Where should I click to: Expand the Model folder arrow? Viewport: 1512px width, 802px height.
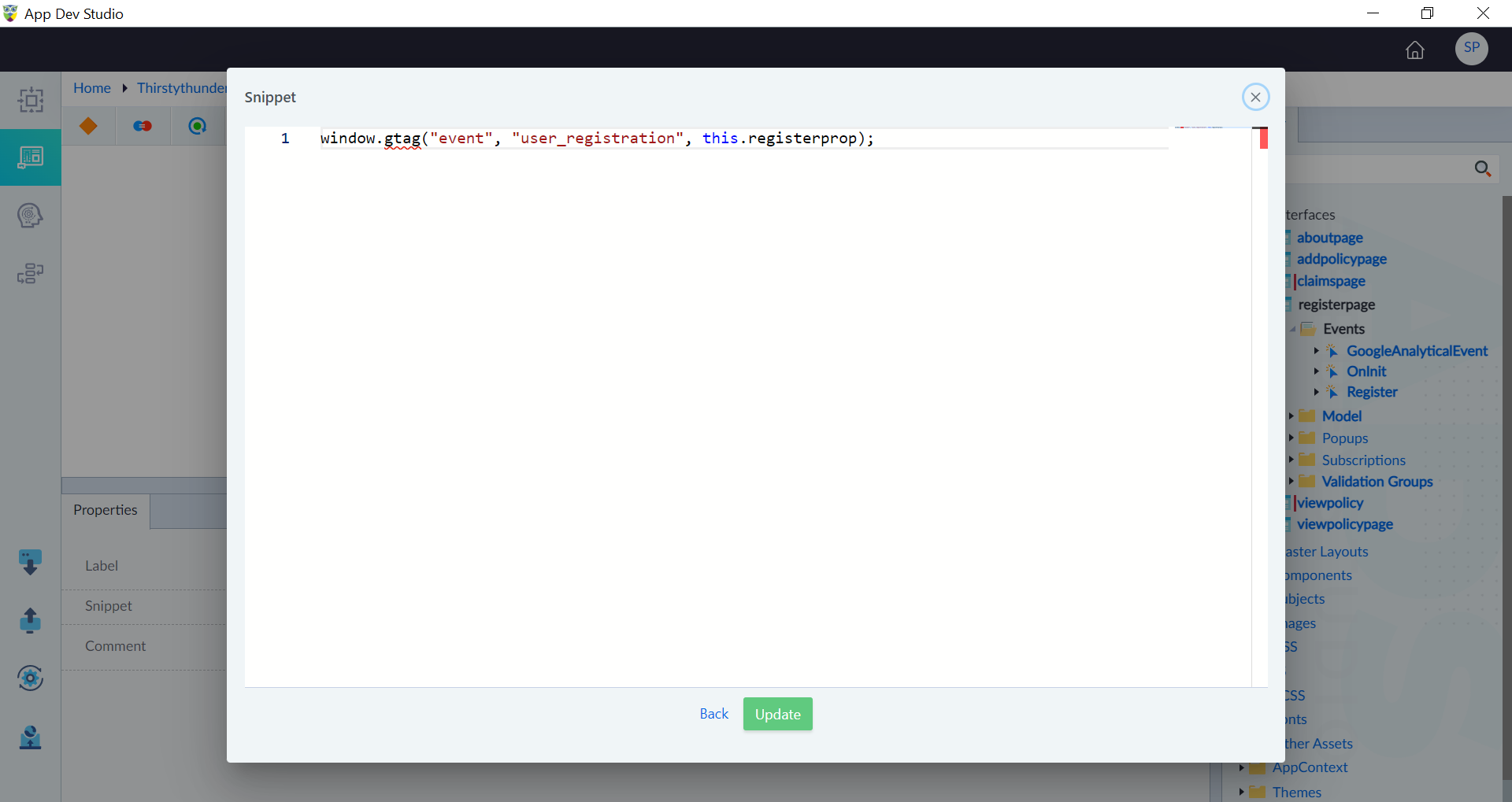tap(1291, 416)
